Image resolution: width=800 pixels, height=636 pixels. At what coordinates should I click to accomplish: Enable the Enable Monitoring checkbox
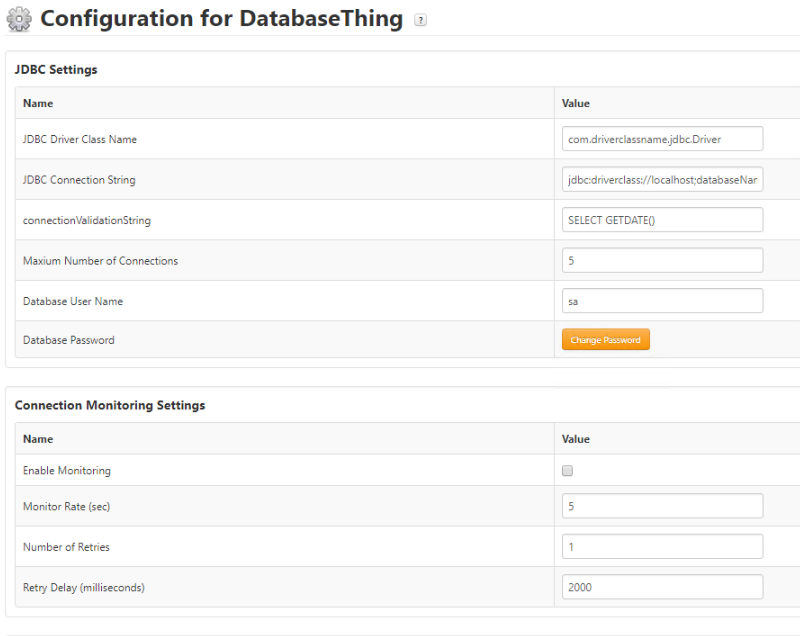(x=568, y=470)
